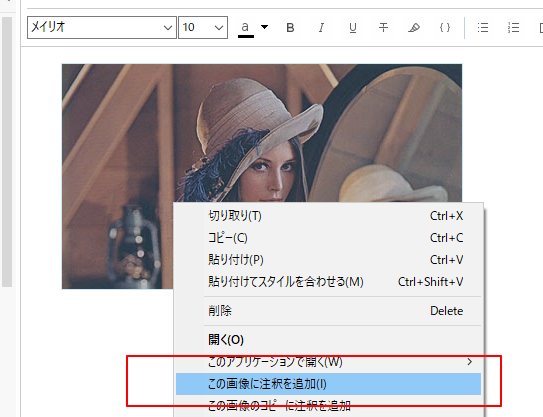The width and height of the screenshot is (543, 417).
Task: Select この画像に注釈を追加(I) menu item
Action: tap(328, 384)
